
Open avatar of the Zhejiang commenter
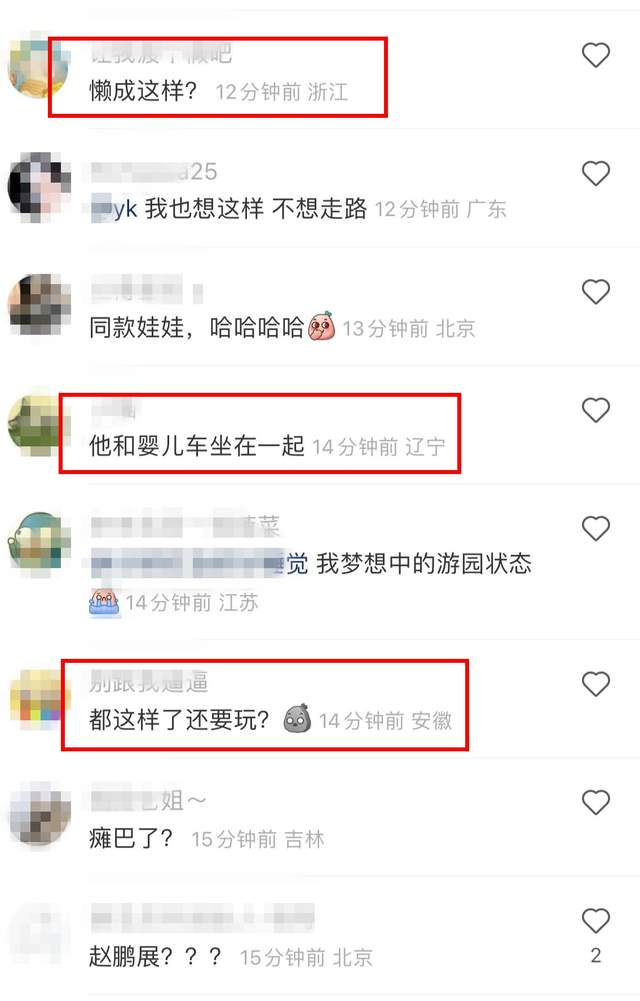pos(38,67)
